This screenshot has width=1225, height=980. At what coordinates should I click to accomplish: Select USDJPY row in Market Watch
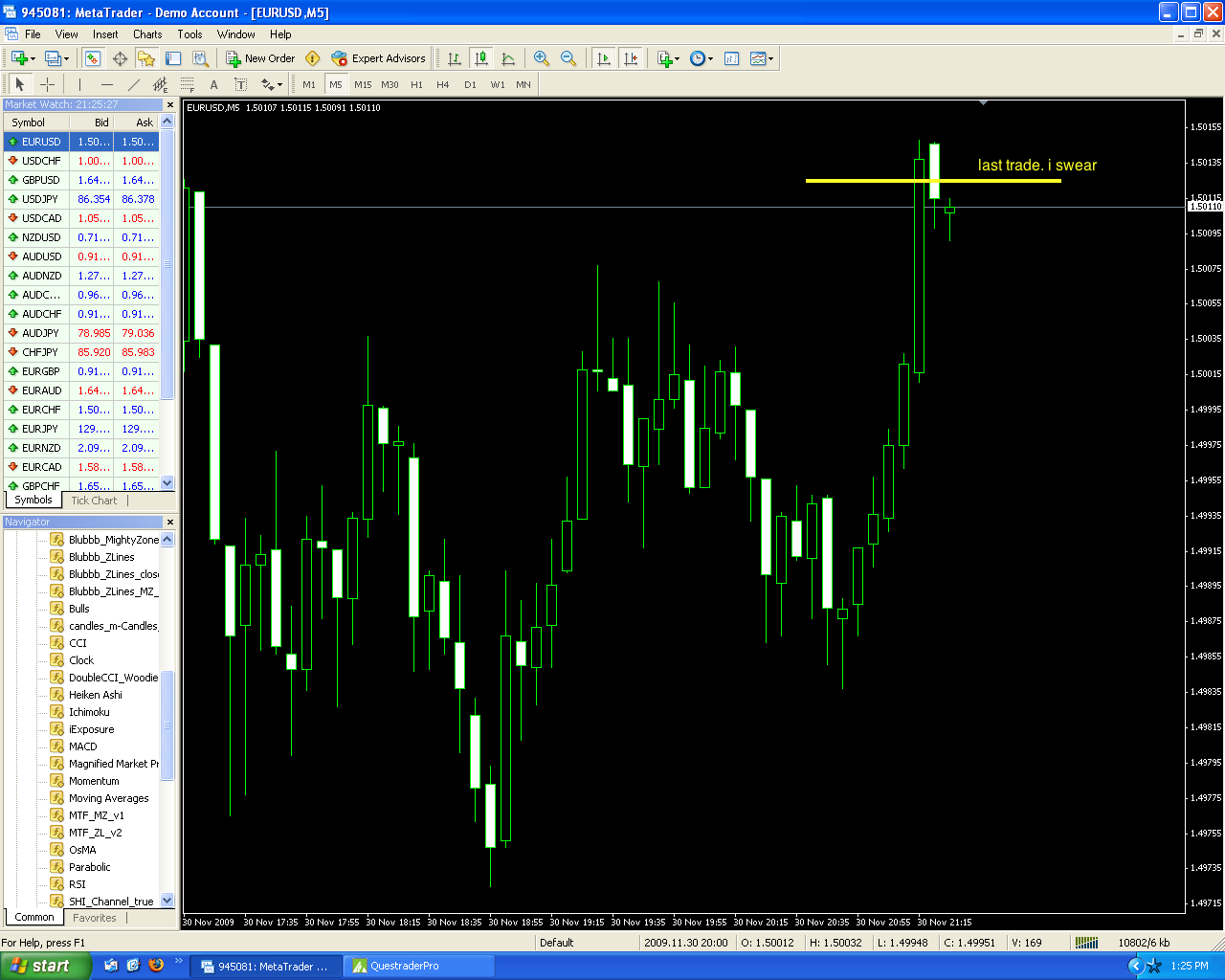point(81,199)
